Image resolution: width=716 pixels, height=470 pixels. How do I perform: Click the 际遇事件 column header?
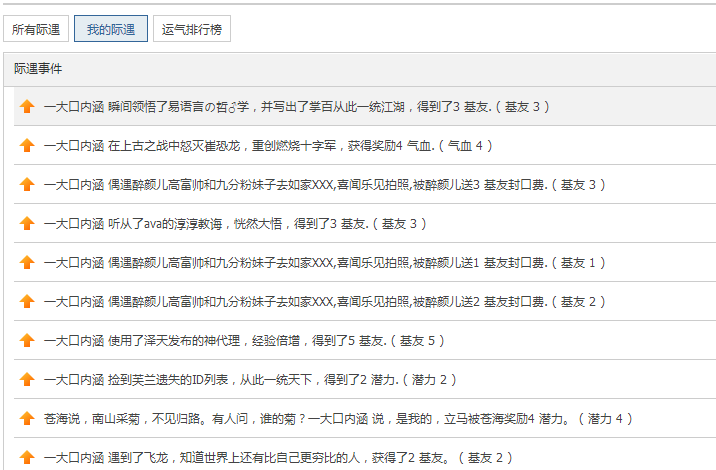38,69
